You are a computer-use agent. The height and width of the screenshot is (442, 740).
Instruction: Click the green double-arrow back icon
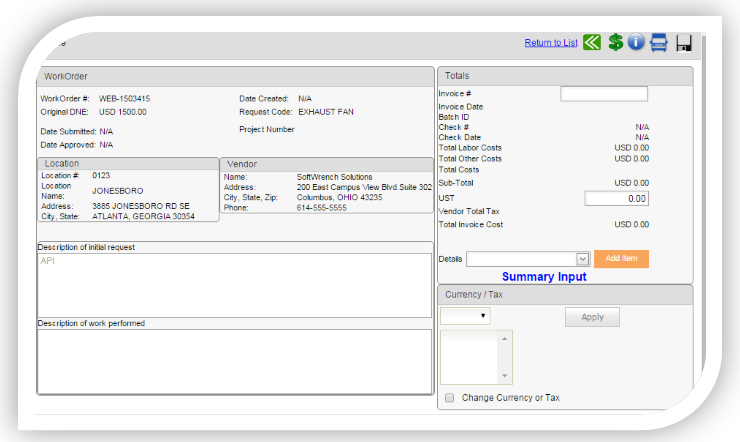coord(592,43)
